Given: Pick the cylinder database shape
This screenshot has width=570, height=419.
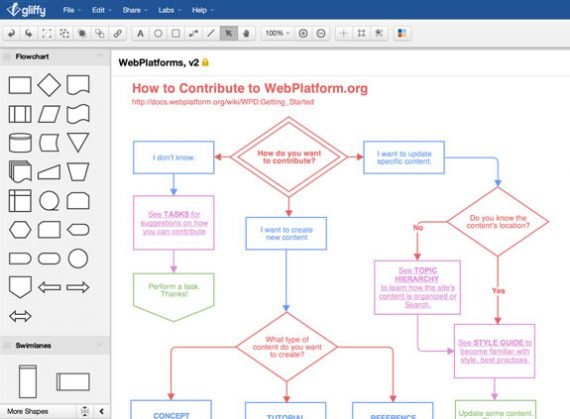Looking at the screenshot, I should pos(20,142).
